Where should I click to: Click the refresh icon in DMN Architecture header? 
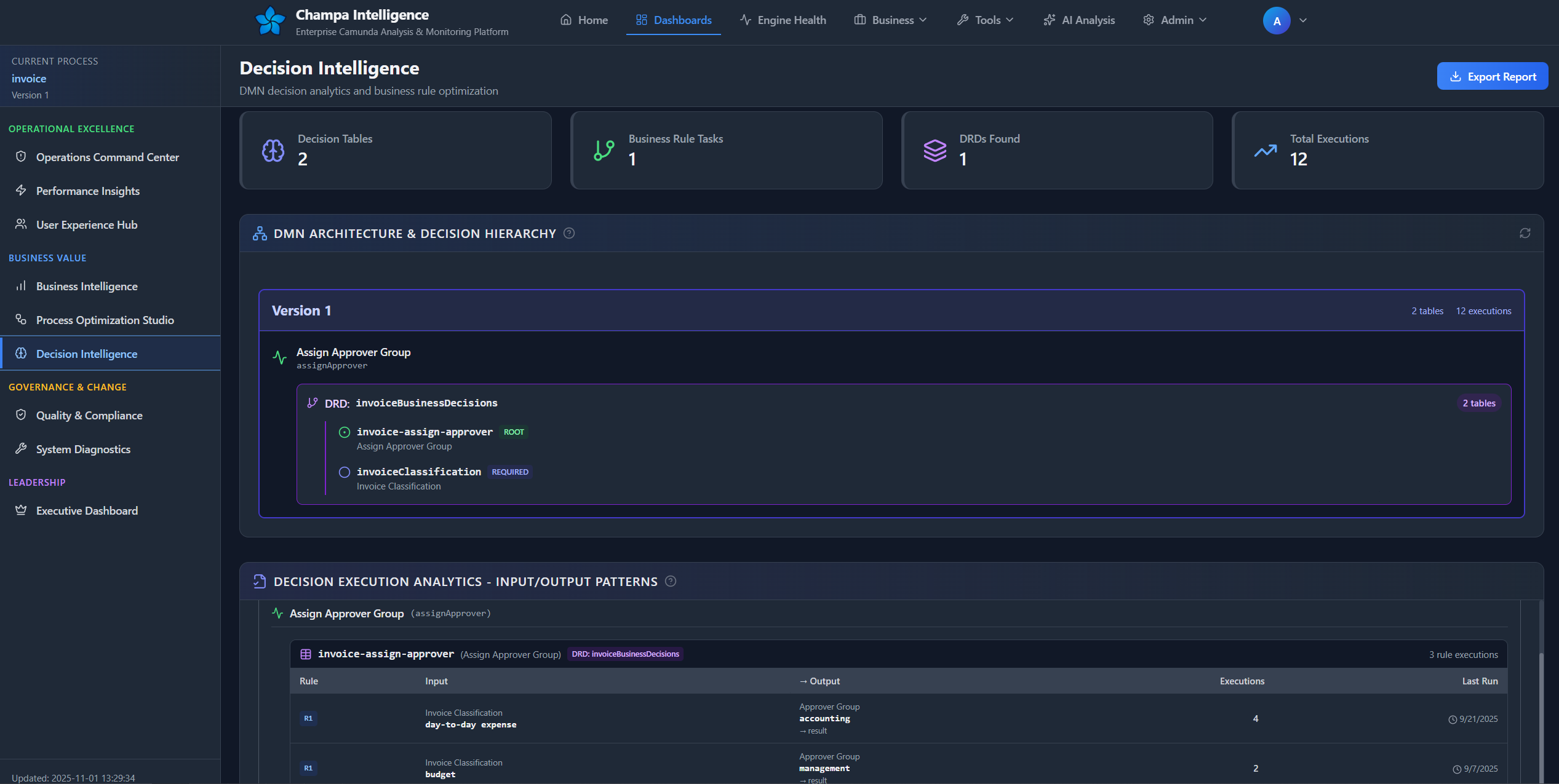click(1525, 233)
